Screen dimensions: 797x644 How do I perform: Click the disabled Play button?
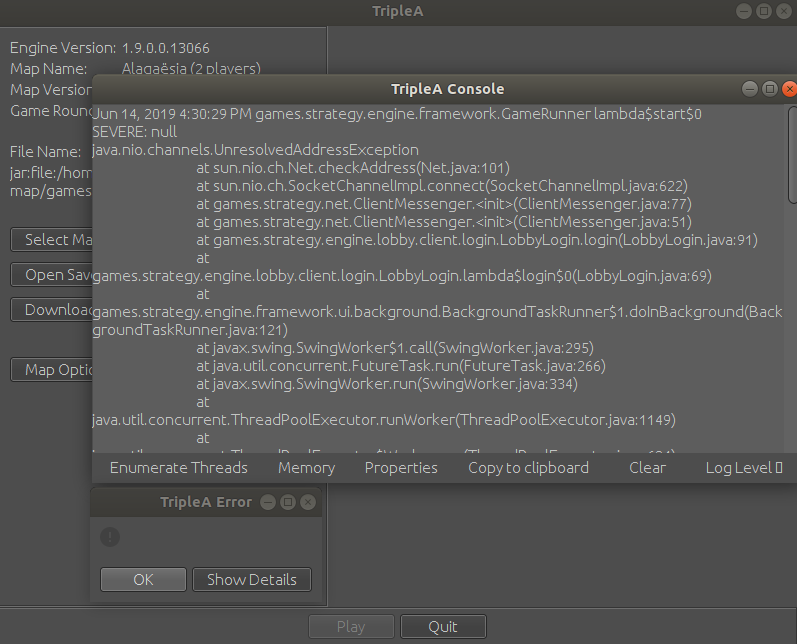351,627
